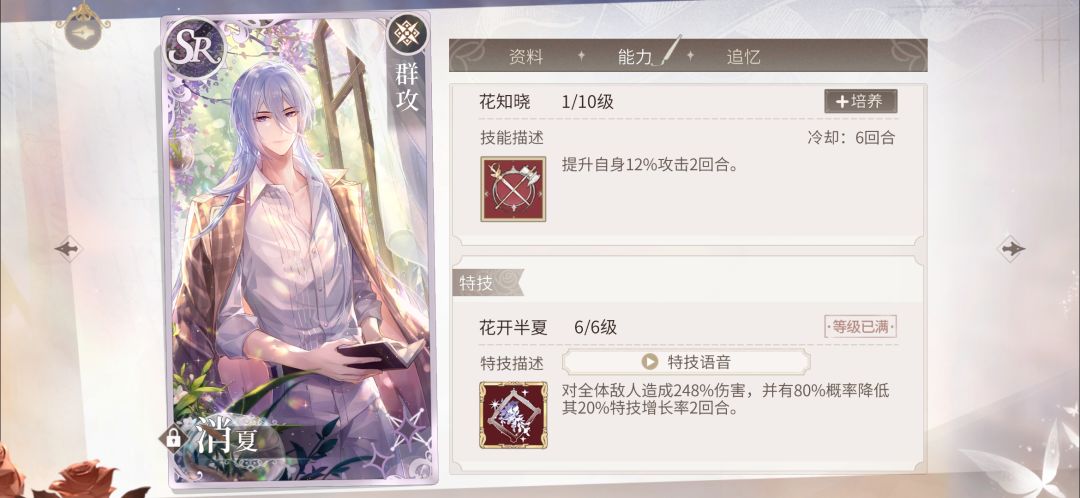The image size is (1080, 498).
Task: Open the 追忆 tab
Action: pos(743,57)
